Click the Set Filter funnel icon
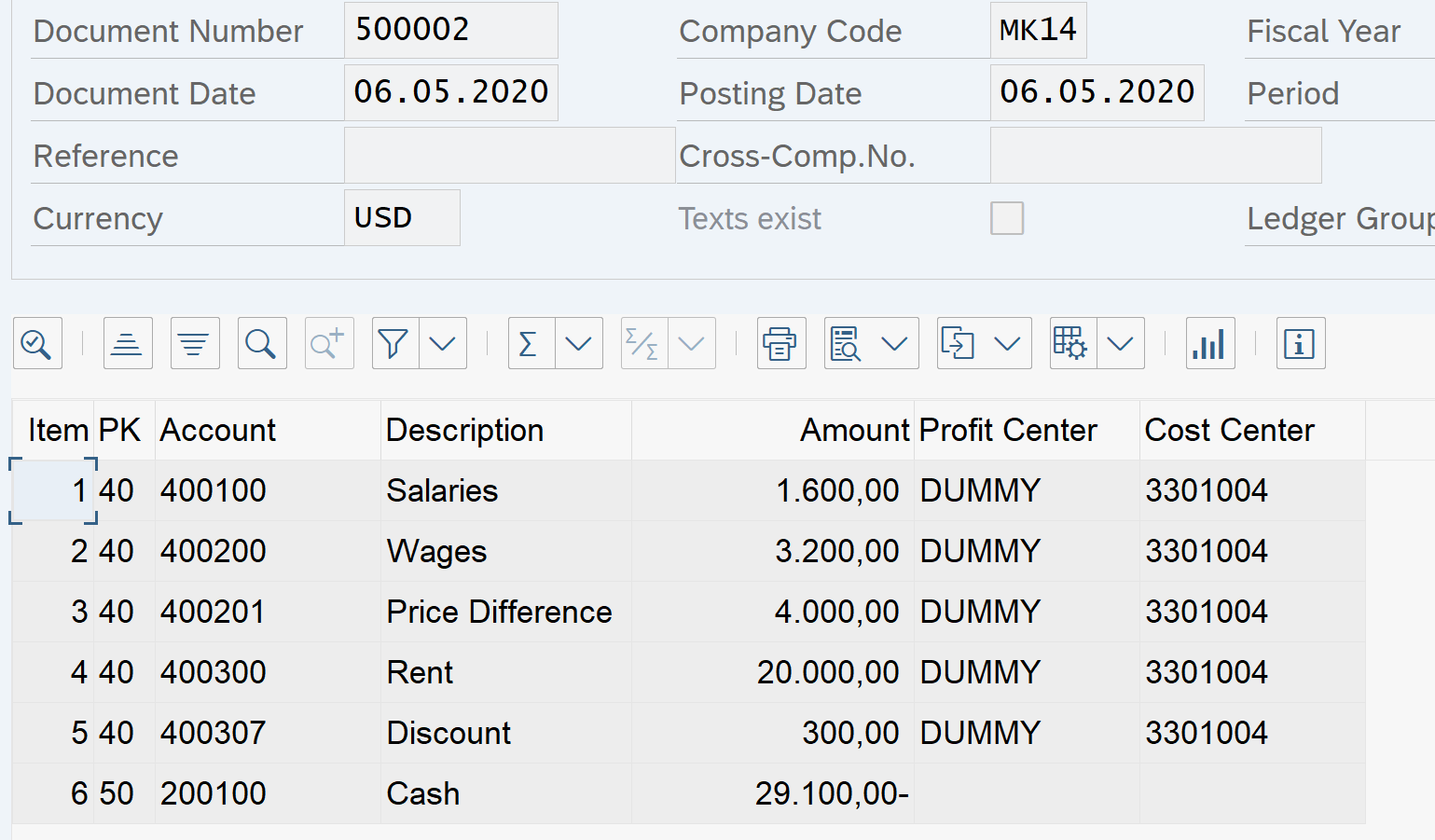The image size is (1435, 840). [394, 344]
